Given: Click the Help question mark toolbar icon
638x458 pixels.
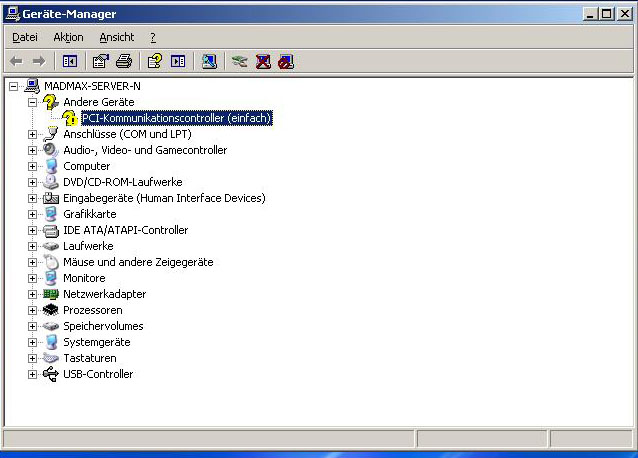Looking at the screenshot, I should 155,61.
